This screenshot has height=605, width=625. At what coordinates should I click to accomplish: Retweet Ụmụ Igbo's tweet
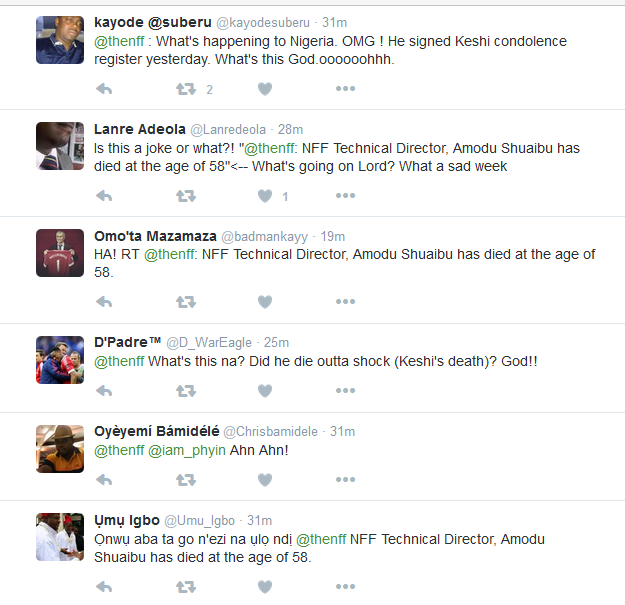186,586
